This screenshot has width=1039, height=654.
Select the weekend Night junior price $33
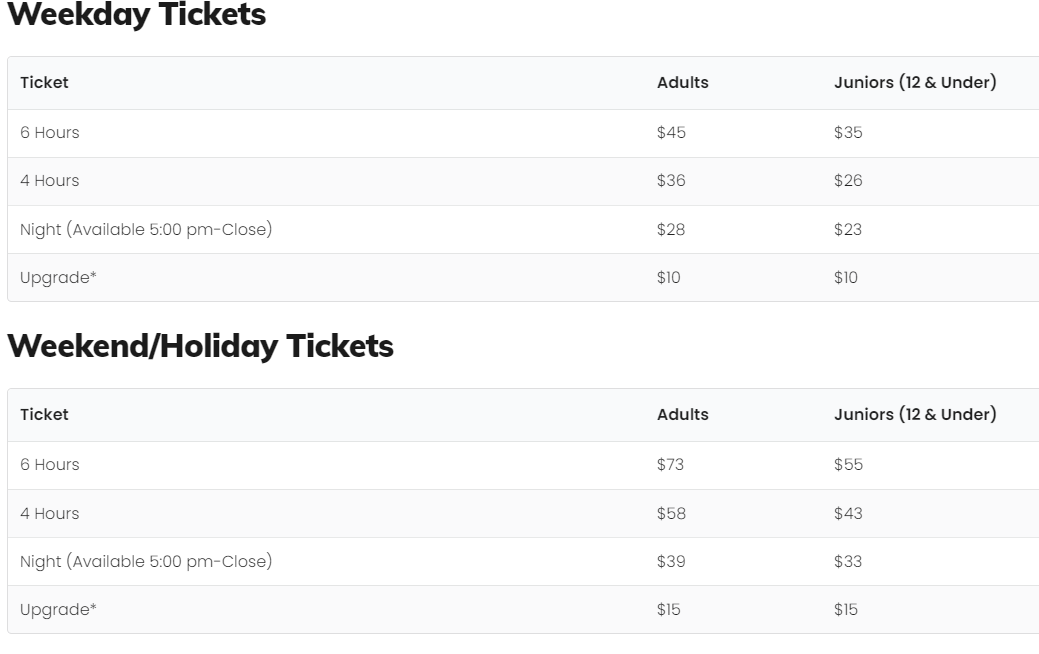(x=848, y=562)
